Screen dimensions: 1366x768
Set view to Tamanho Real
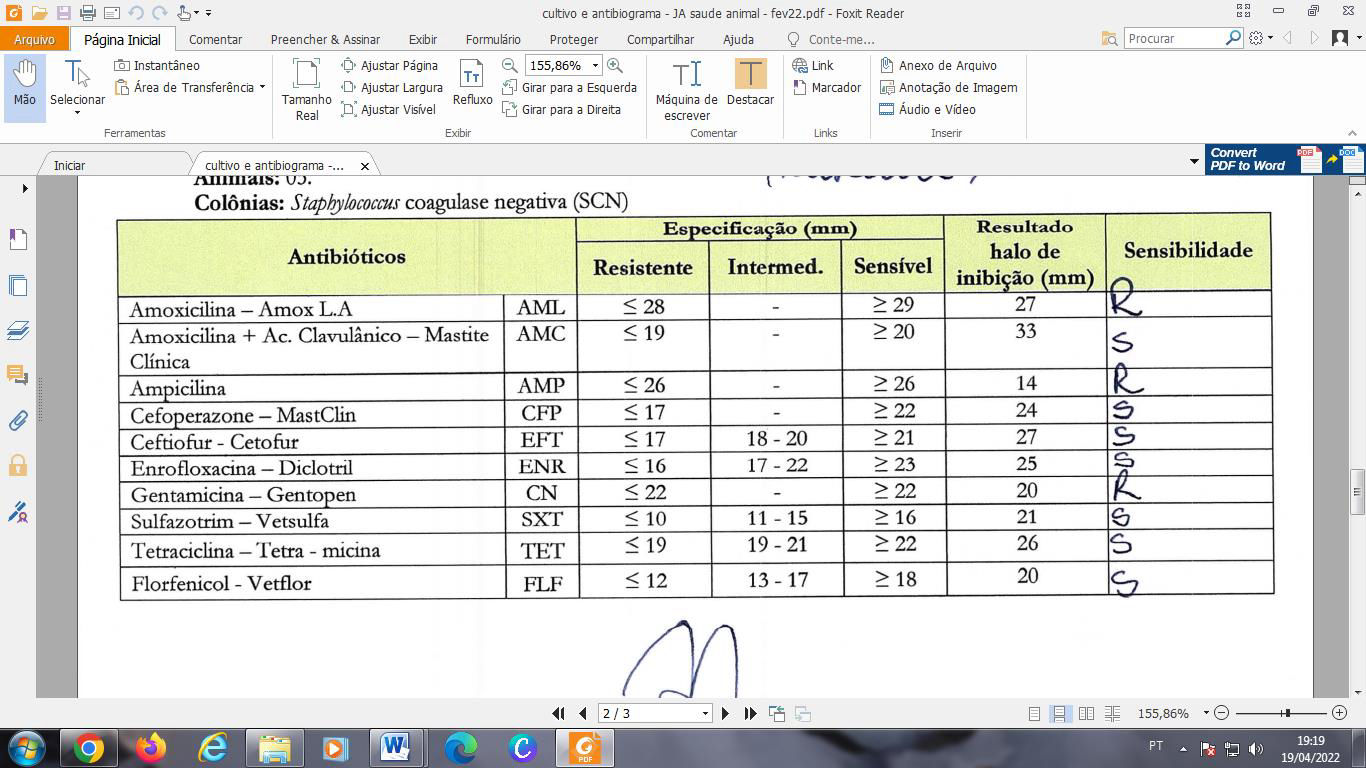pos(307,89)
